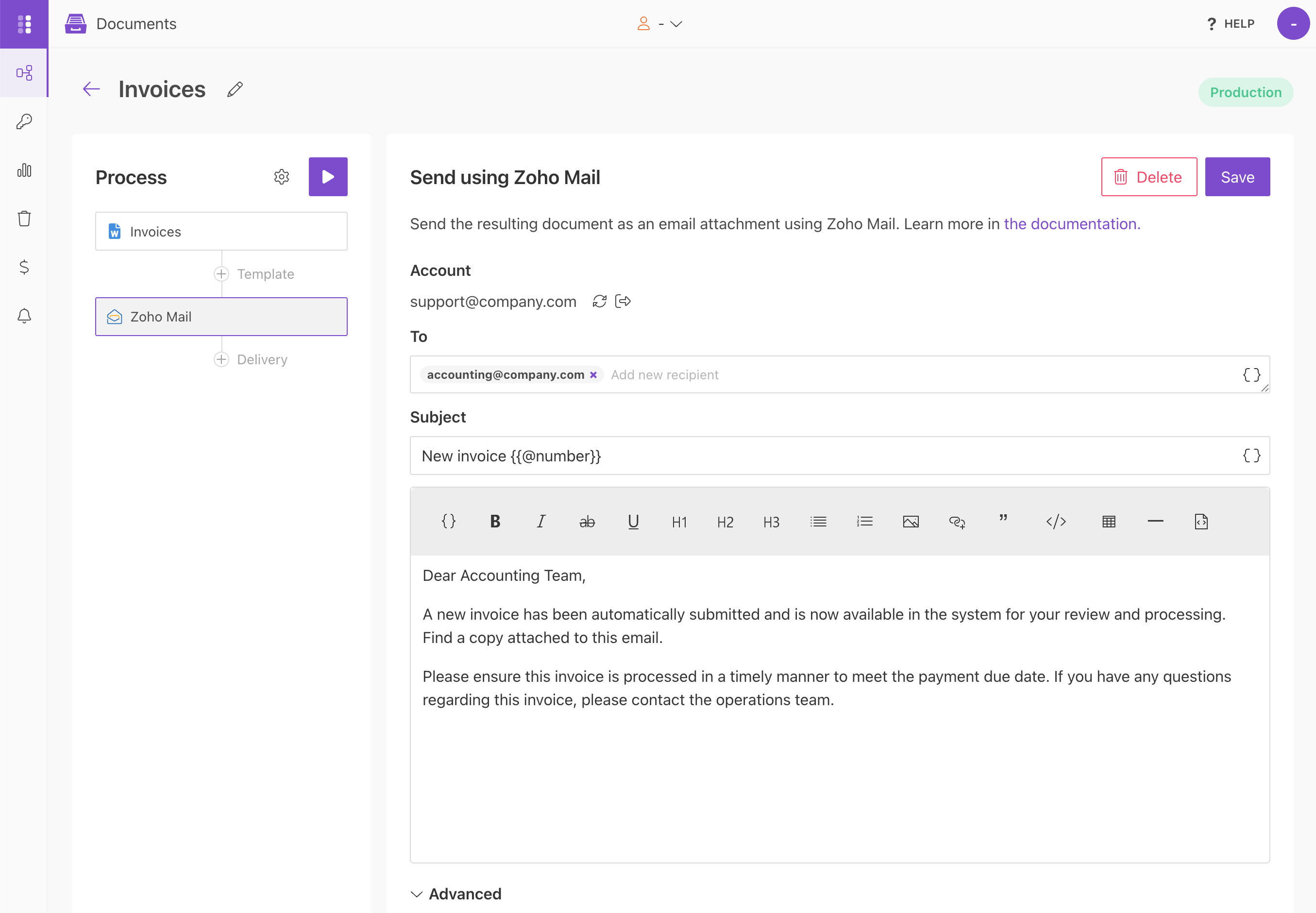The width and height of the screenshot is (1316, 913).
Task: Toggle italic formatting
Action: click(x=541, y=521)
